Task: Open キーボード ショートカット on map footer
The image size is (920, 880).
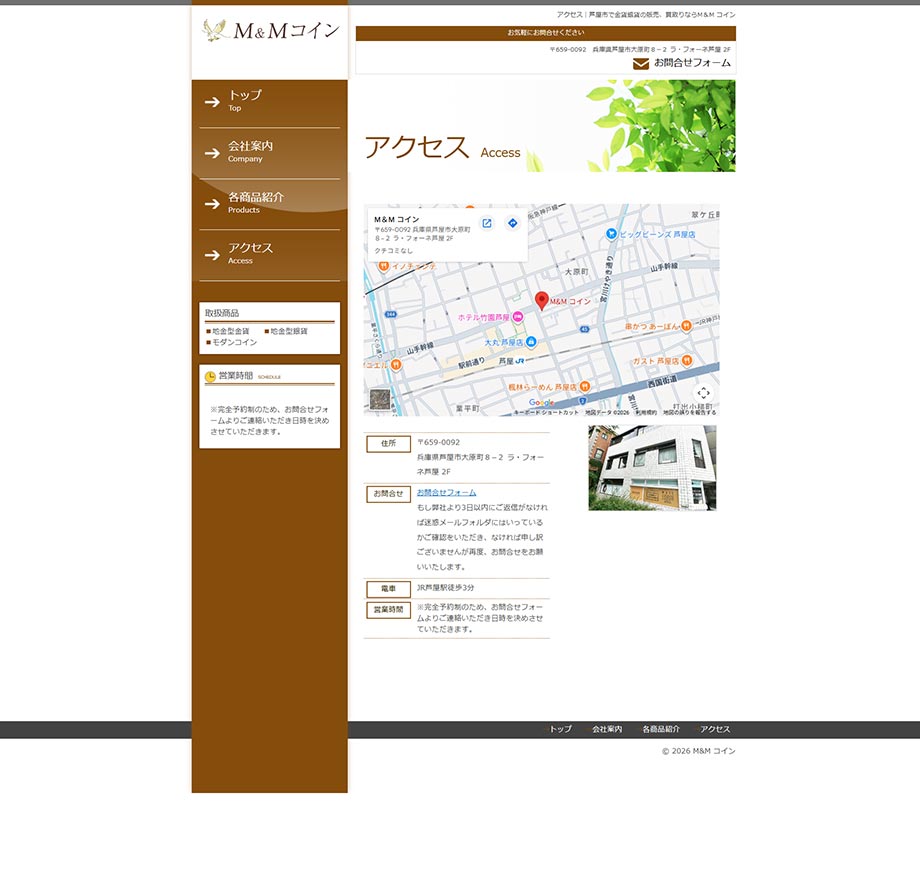Action: coord(546,412)
